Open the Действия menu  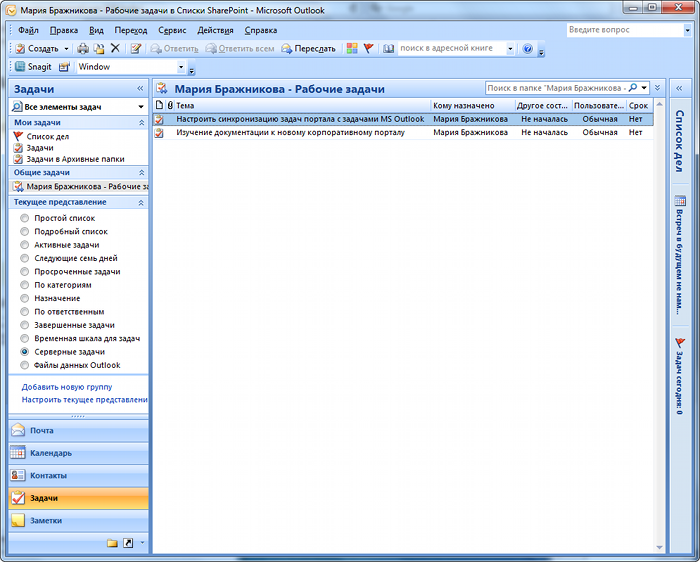click(215, 30)
